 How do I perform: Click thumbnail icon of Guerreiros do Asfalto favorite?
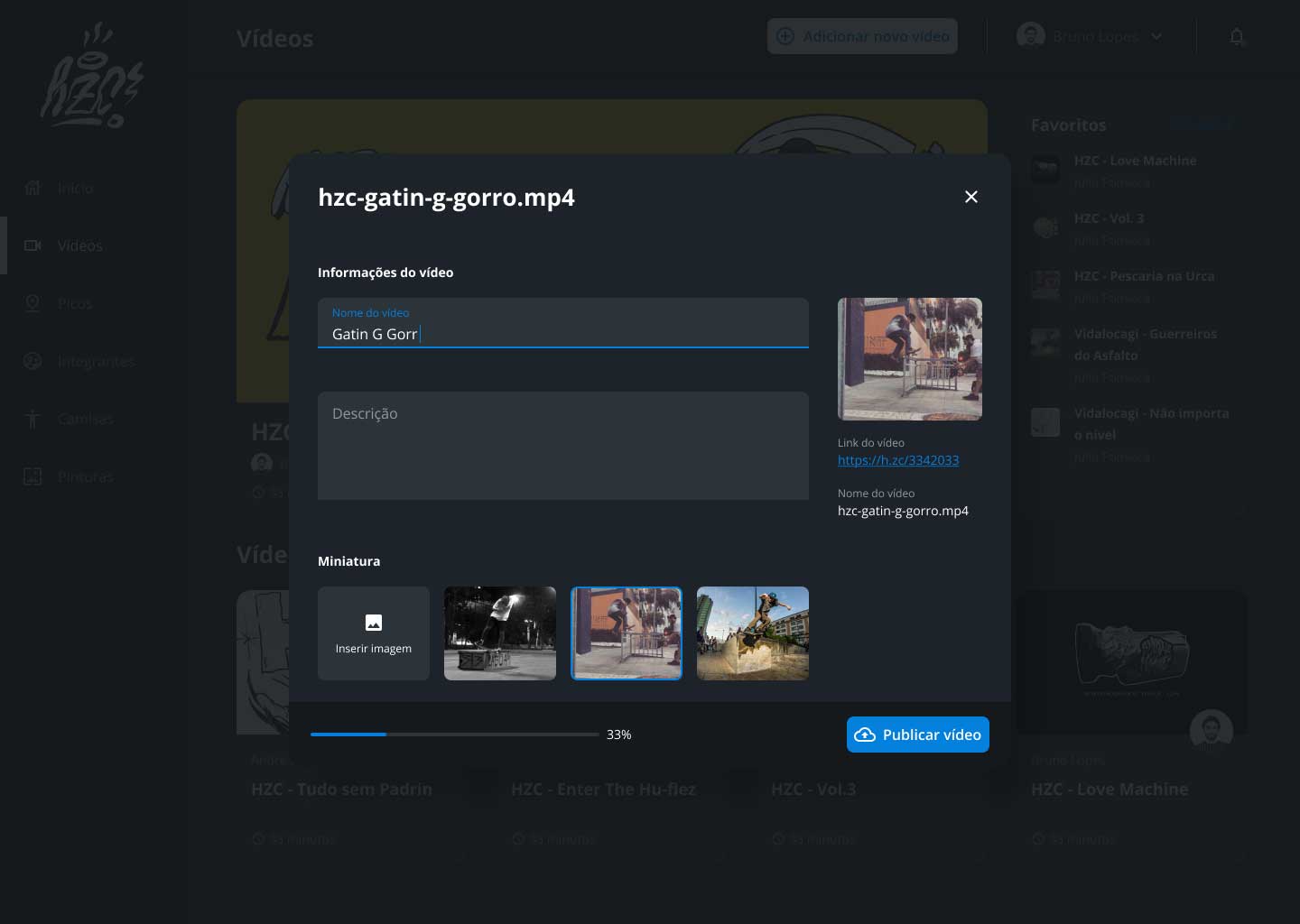(1045, 343)
